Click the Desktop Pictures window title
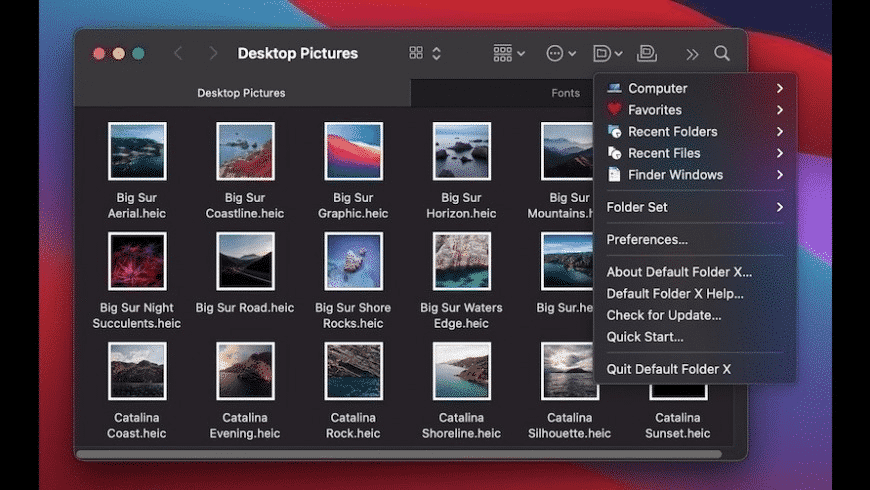The width and height of the screenshot is (870, 490). point(298,53)
